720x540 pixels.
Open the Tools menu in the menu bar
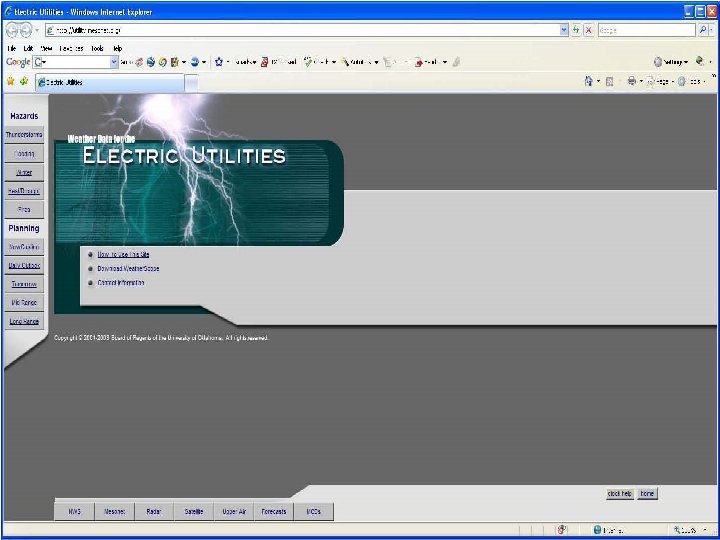[x=97, y=48]
